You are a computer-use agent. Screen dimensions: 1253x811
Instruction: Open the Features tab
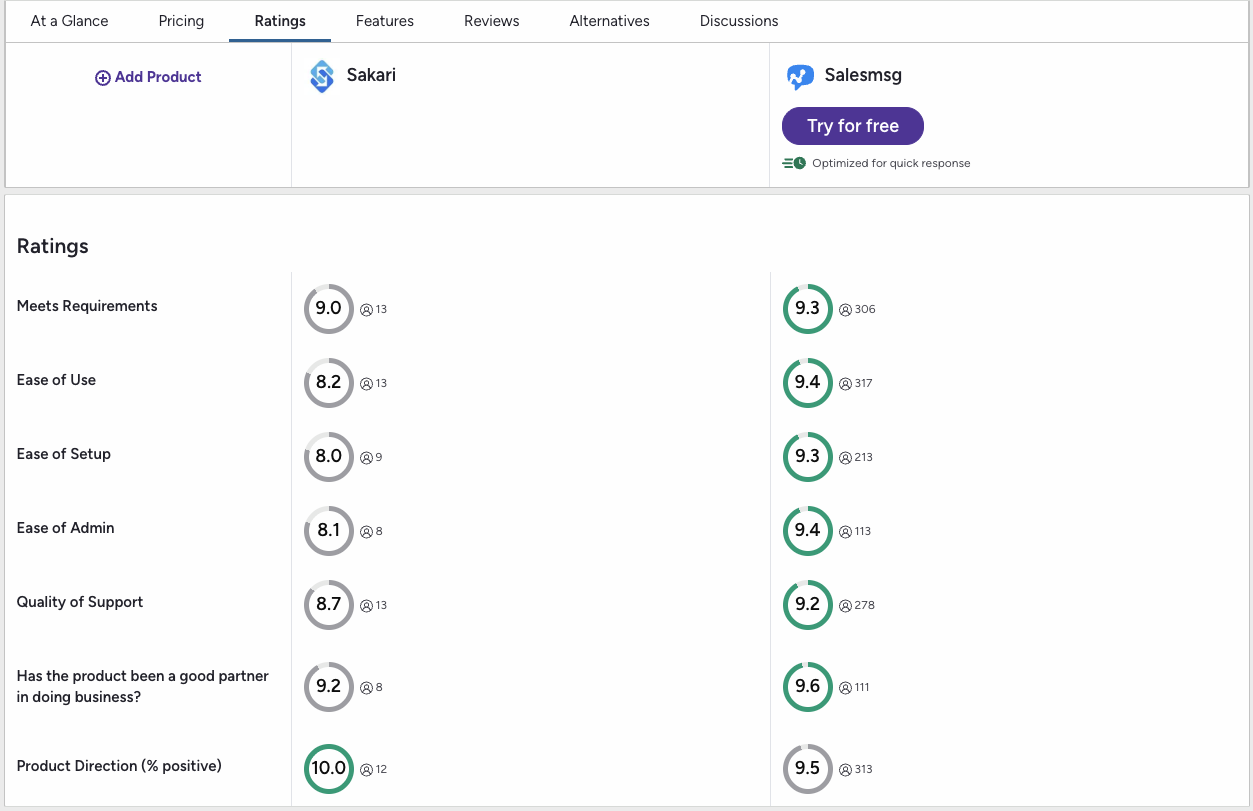(x=384, y=20)
